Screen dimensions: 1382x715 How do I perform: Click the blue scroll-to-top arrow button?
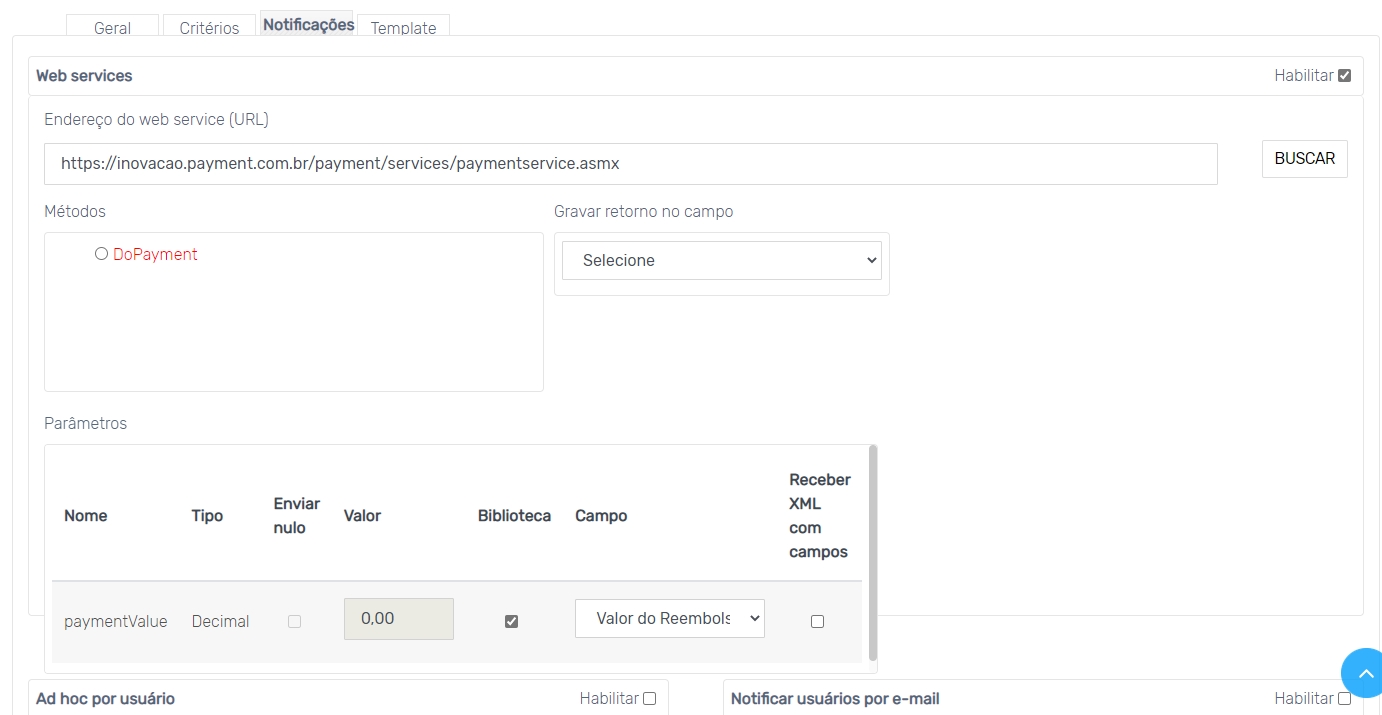(x=1363, y=673)
